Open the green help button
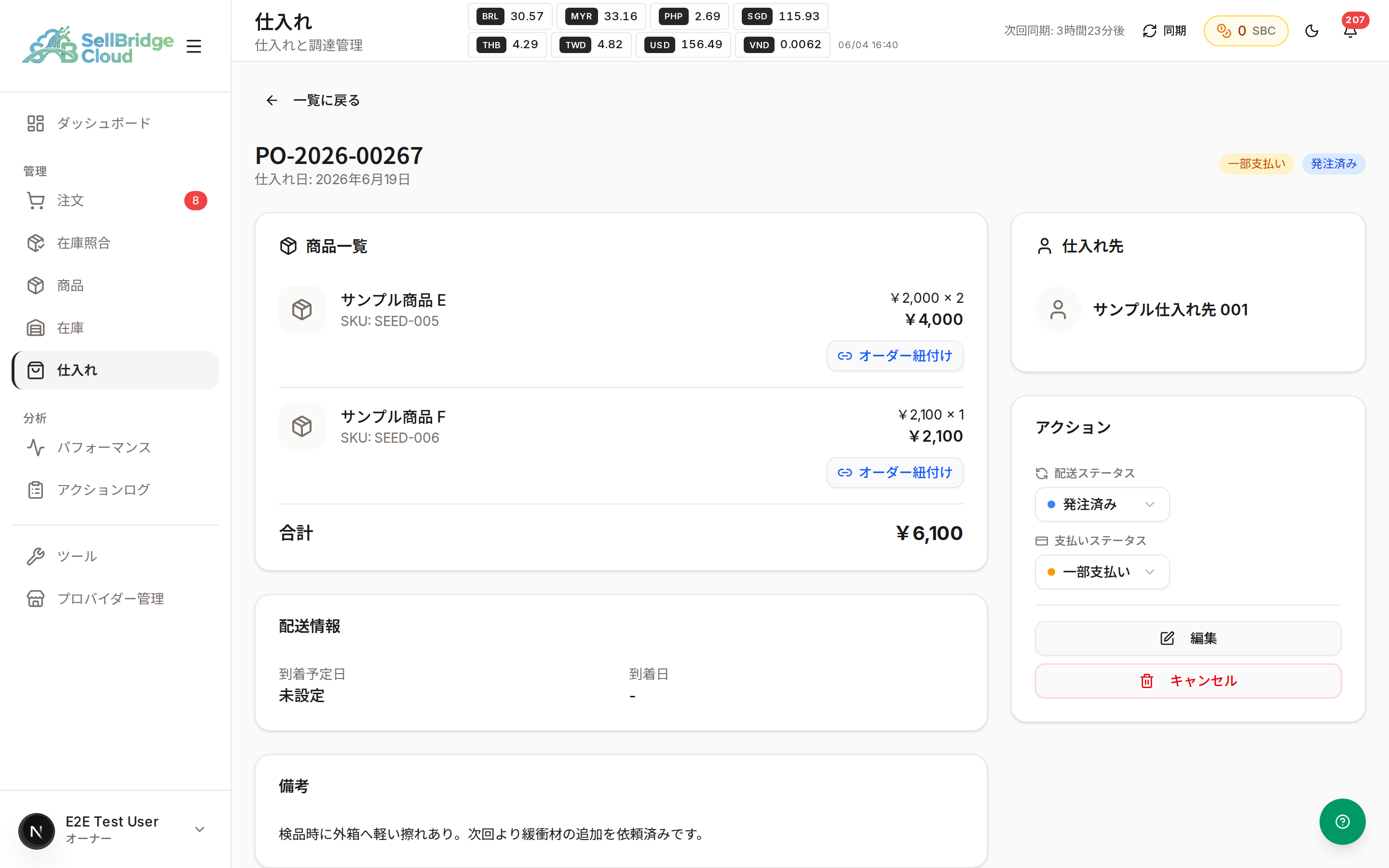Viewport: 1389px width, 868px height. [x=1343, y=822]
